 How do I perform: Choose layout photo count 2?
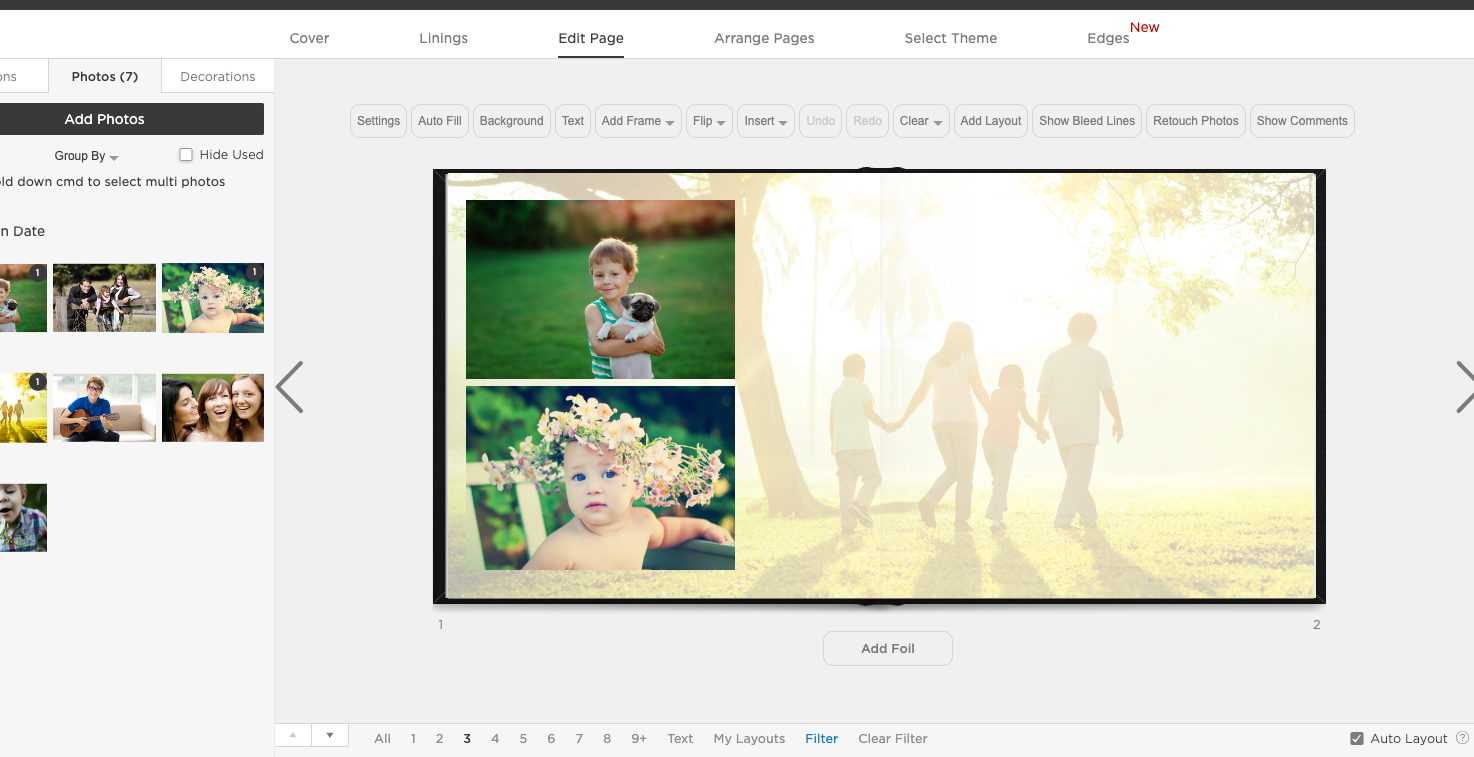[x=439, y=739]
